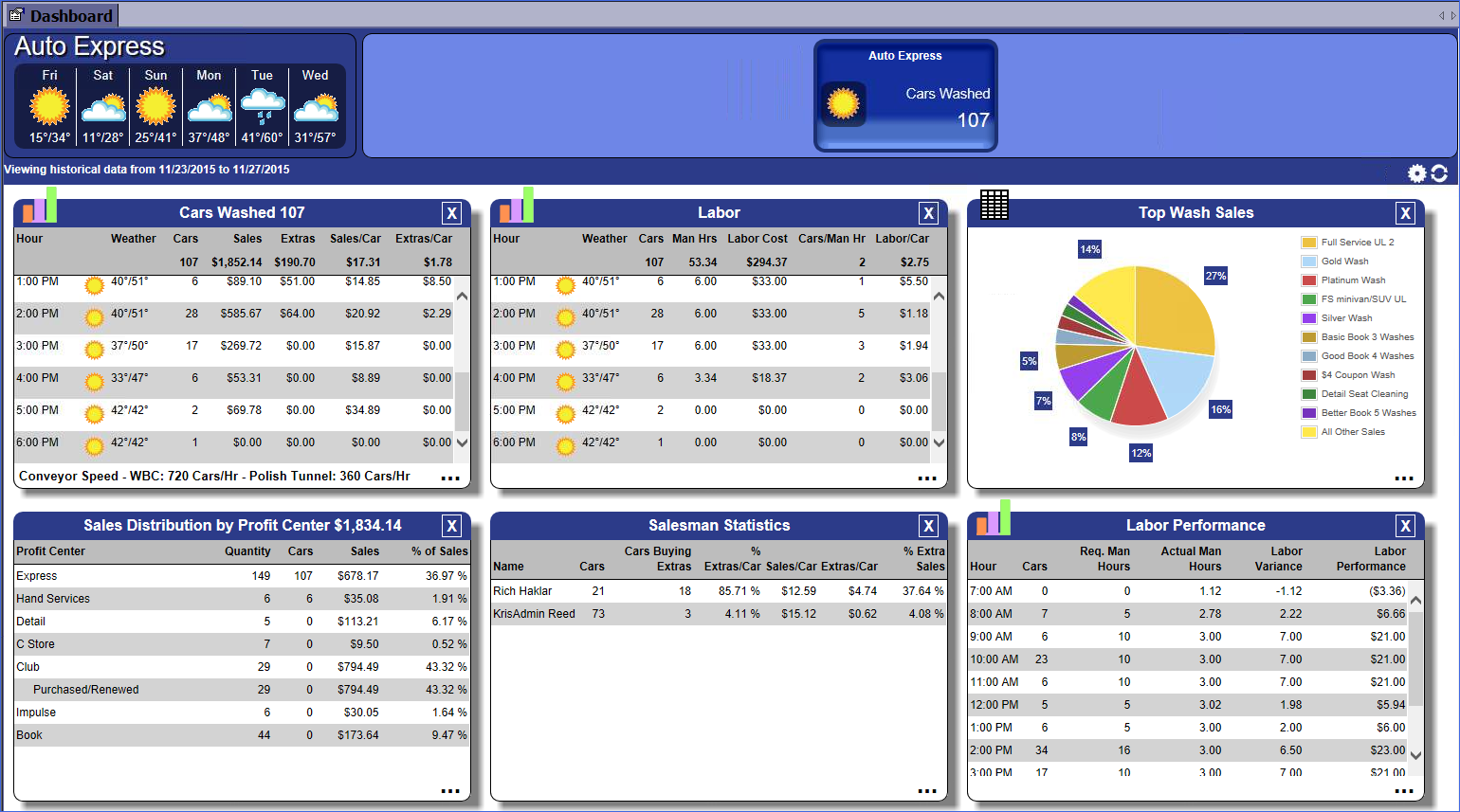Click the Rich Haklar salesman row
The image size is (1460, 812).
[x=522, y=591]
